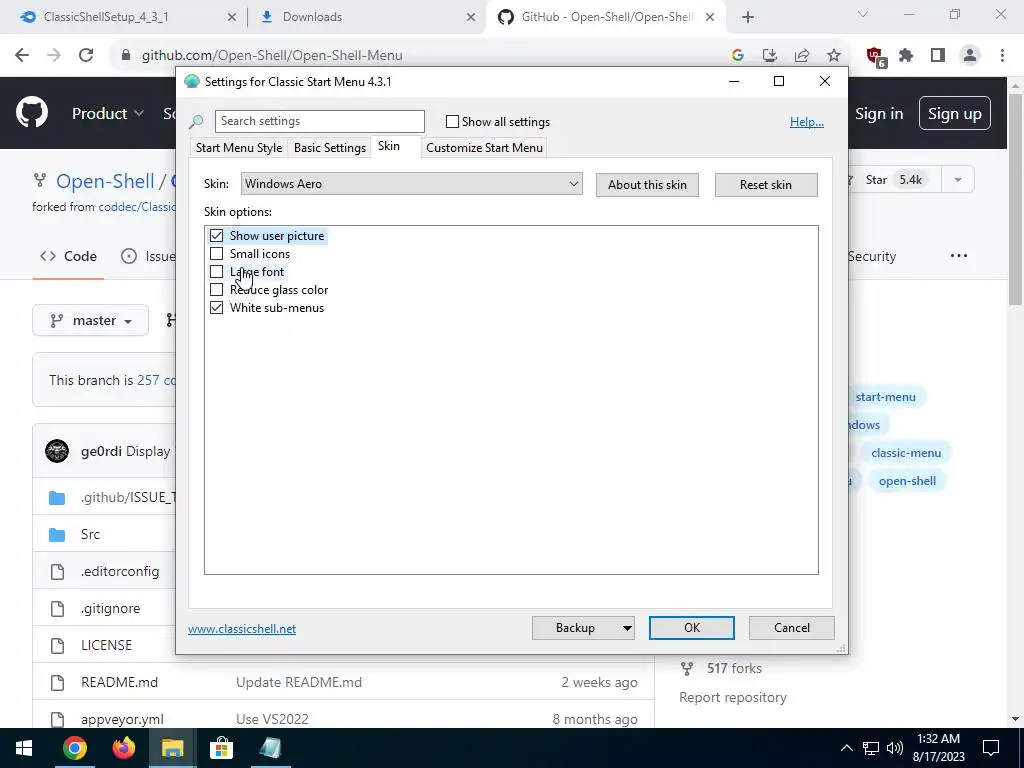Screen dimensions: 1024x768
Task: Switch to Basic Settings tab
Action: click(330, 148)
